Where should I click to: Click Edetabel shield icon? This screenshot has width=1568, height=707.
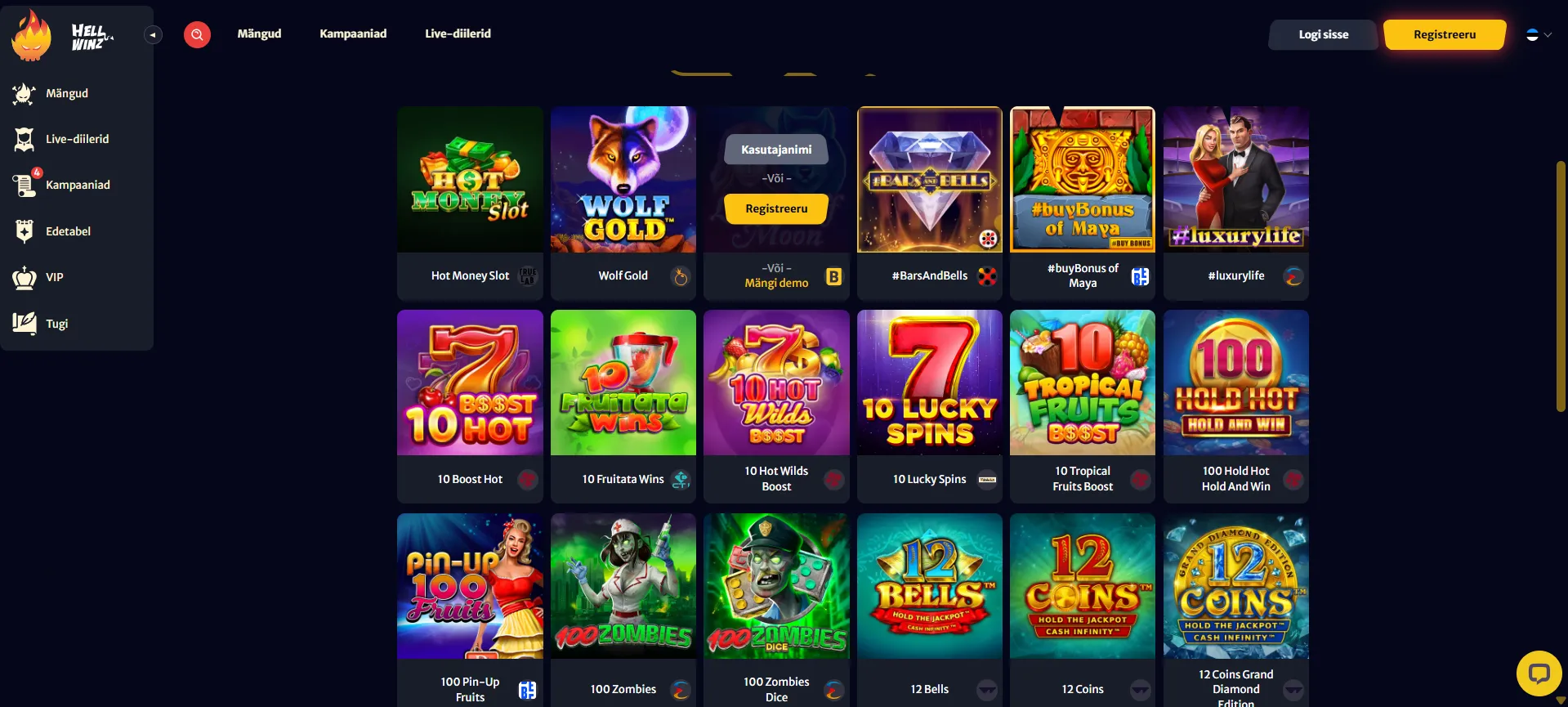point(25,231)
